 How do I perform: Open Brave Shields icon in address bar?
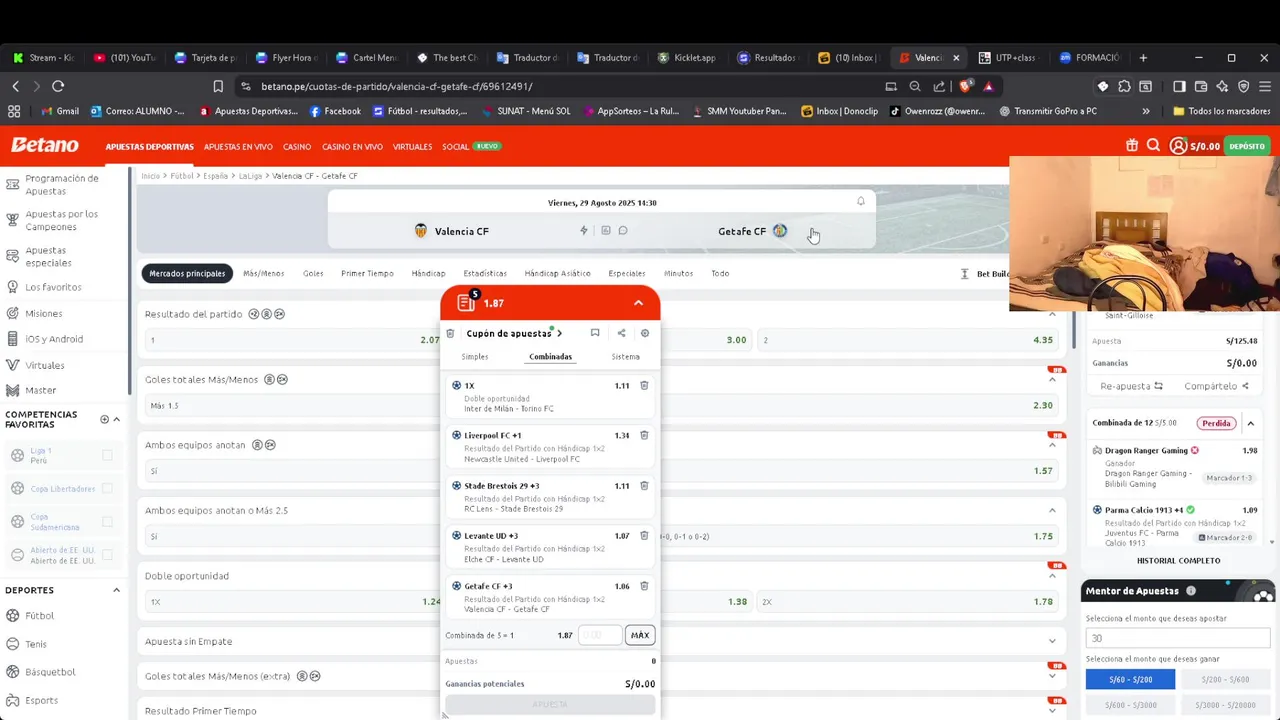[x=965, y=86]
